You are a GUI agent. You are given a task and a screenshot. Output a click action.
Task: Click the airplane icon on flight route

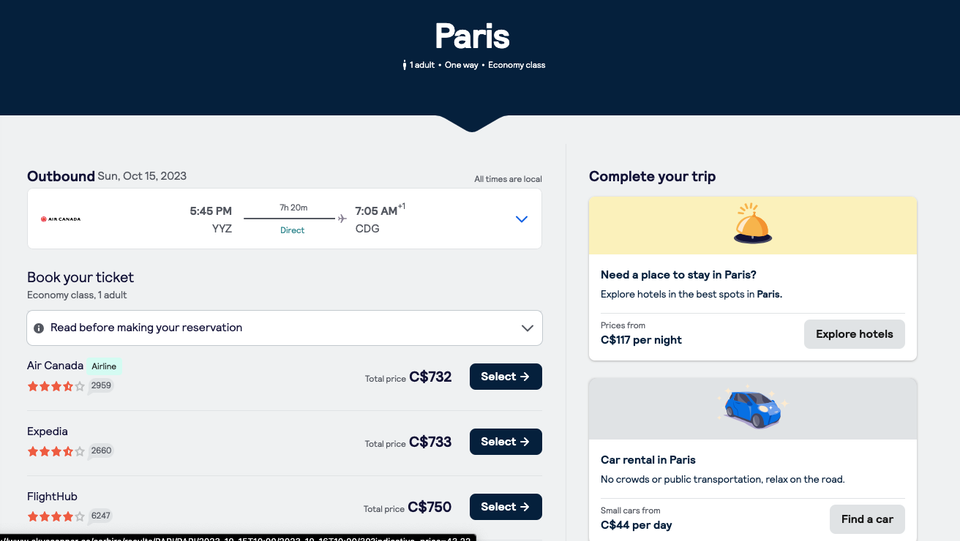(x=342, y=218)
